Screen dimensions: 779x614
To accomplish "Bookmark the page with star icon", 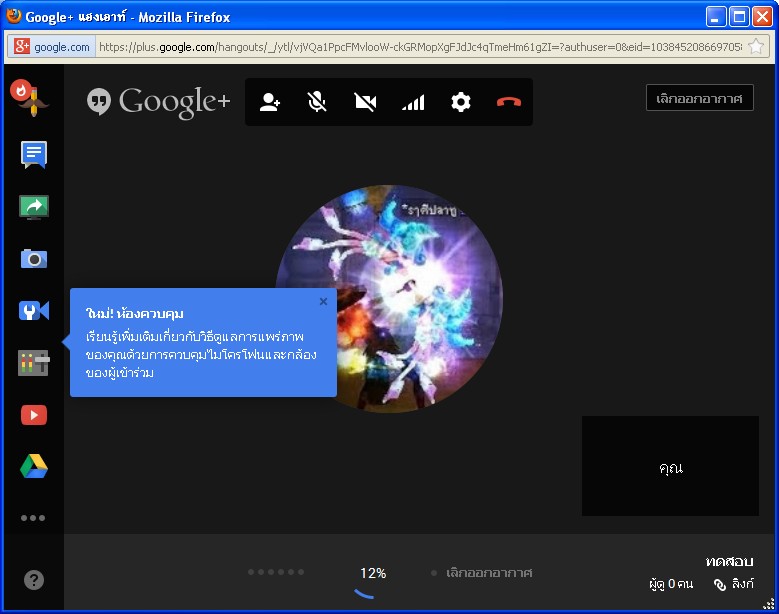I will (x=756, y=47).
